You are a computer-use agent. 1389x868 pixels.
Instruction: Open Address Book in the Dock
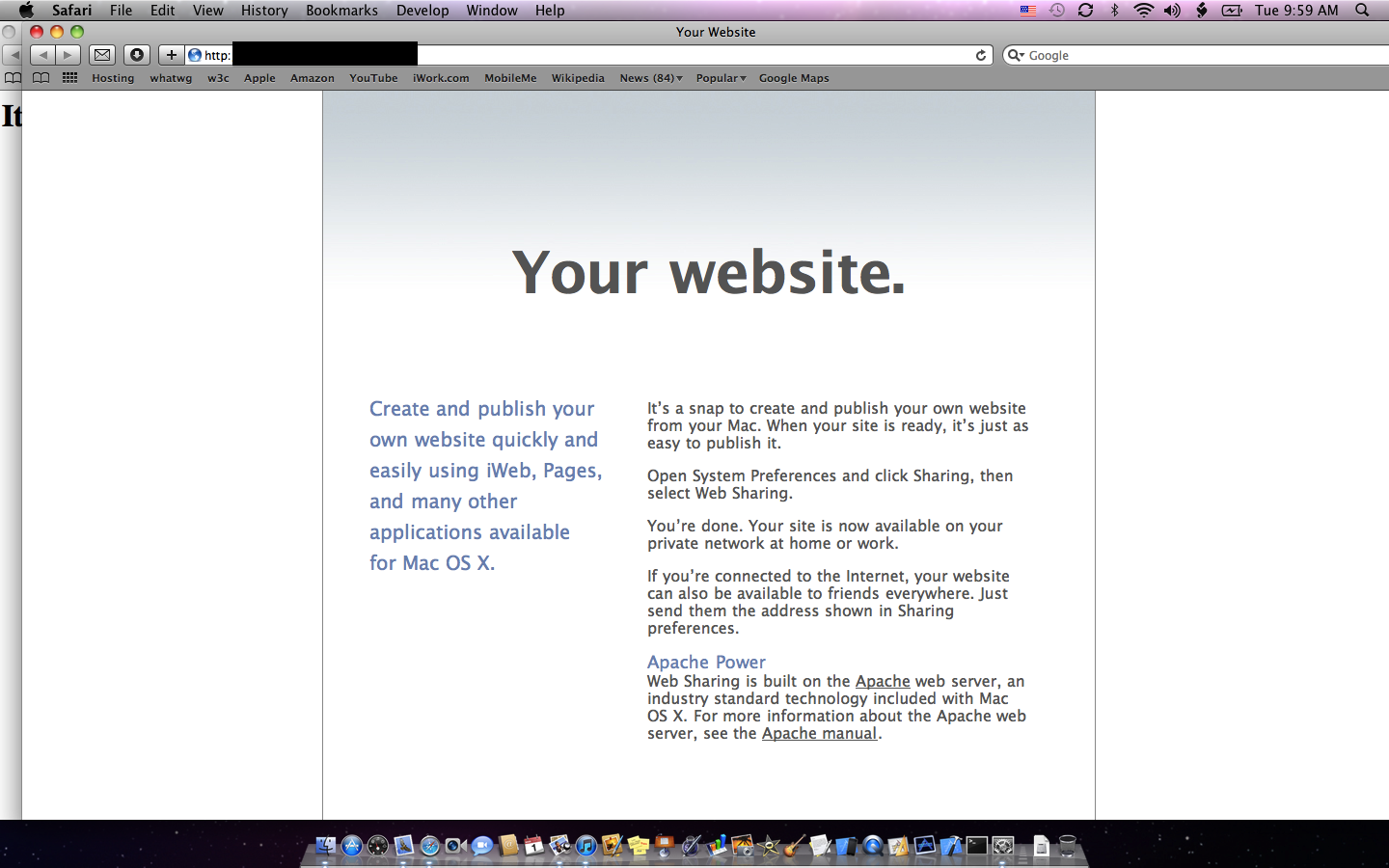(508, 846)
